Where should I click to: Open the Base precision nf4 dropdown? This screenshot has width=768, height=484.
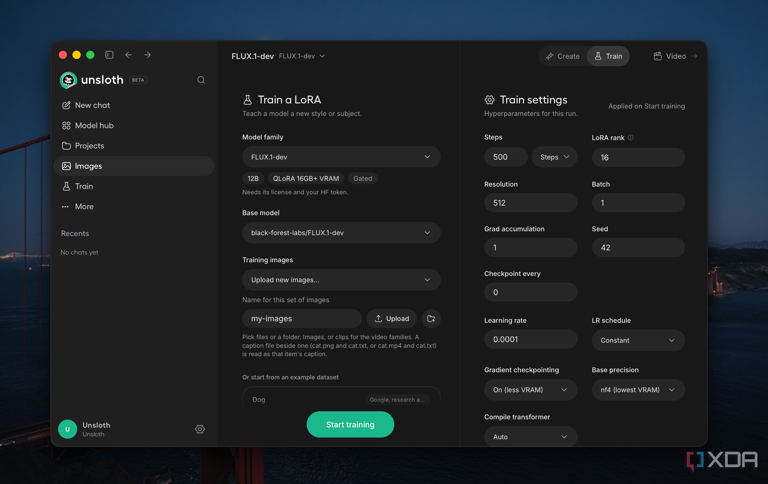(x=638, y=390)
